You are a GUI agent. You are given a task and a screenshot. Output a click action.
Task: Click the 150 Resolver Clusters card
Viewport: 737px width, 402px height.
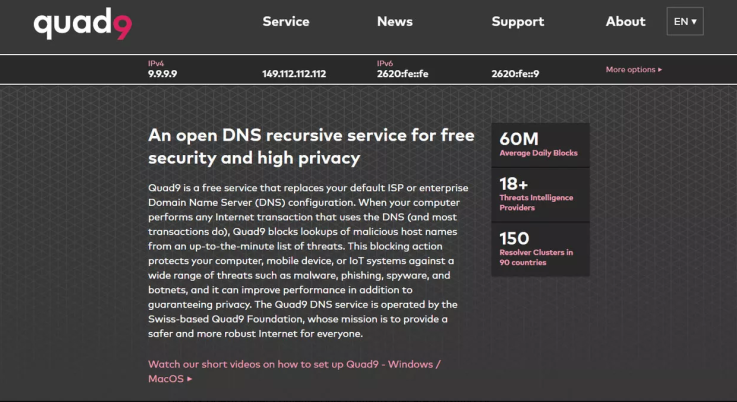pyautogui.click(x=540, y=250)
